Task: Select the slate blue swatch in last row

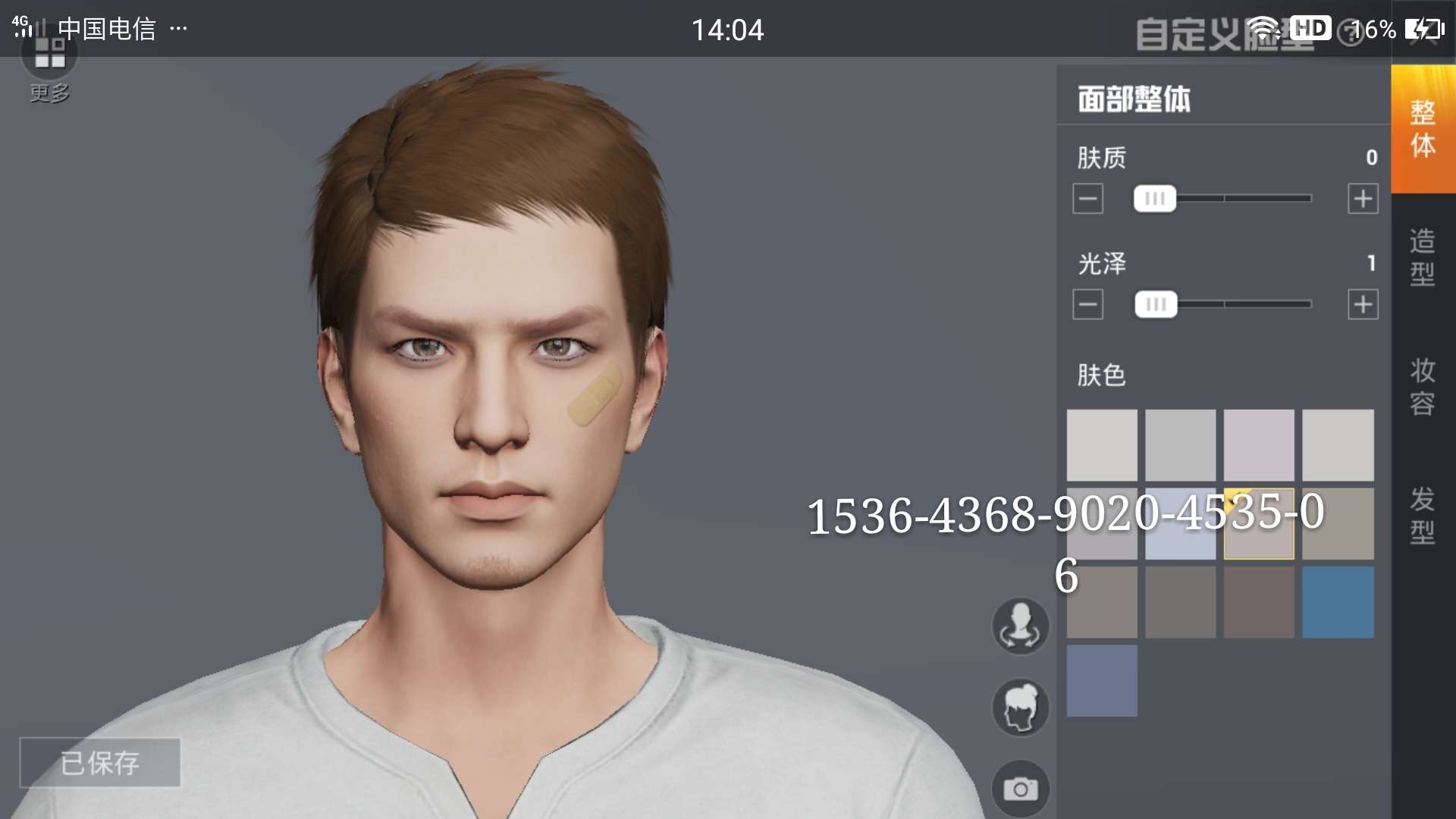Action: pyautogui.click(x=1102, y=681)
